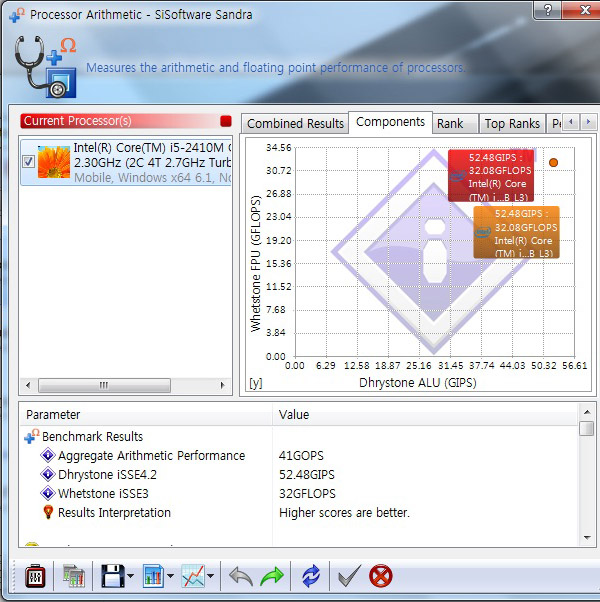Screen dimensions: 600x602
Task: Click the tab strip scroll left arrow
Action: 571,122
